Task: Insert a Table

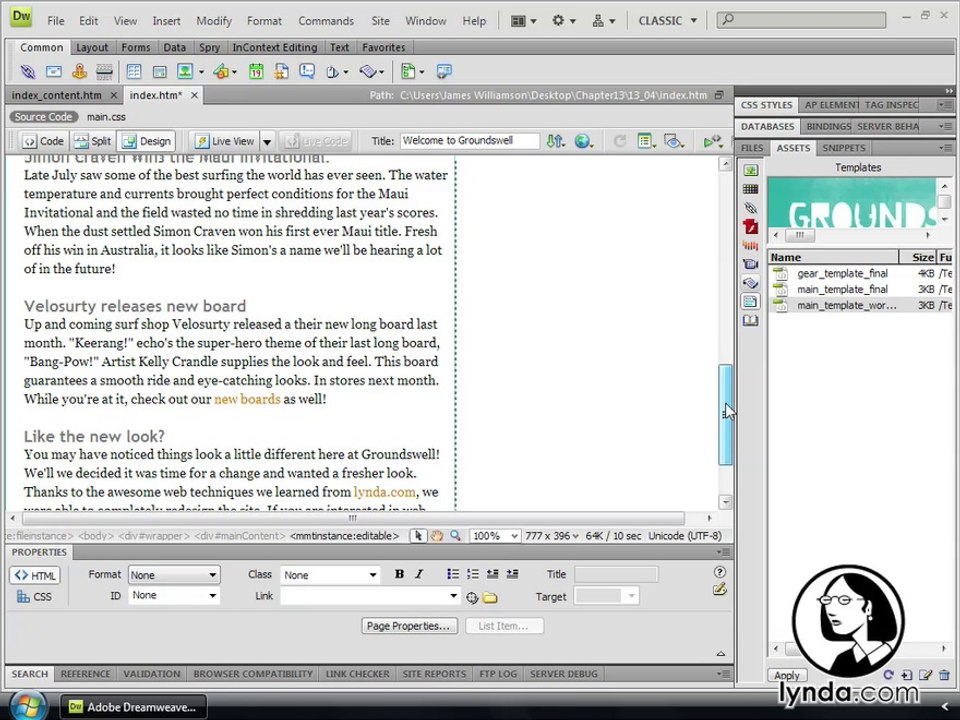Action: point(133,72)
